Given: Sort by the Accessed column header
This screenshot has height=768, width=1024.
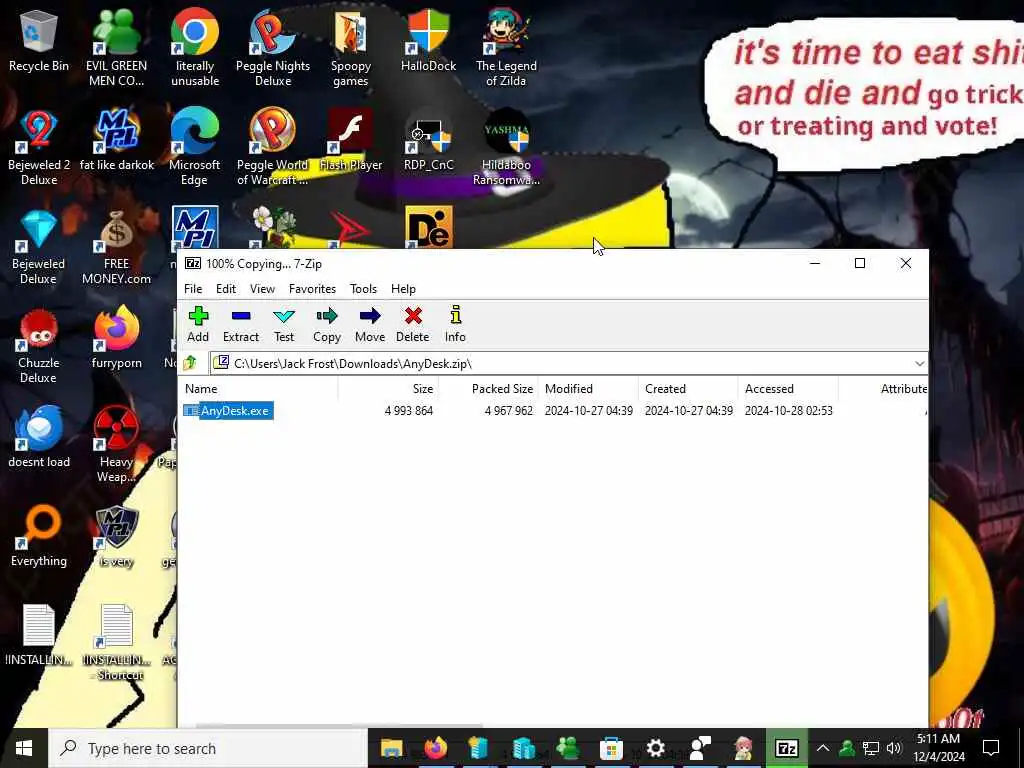Looking at the screenshot, I should click(788, 389).
